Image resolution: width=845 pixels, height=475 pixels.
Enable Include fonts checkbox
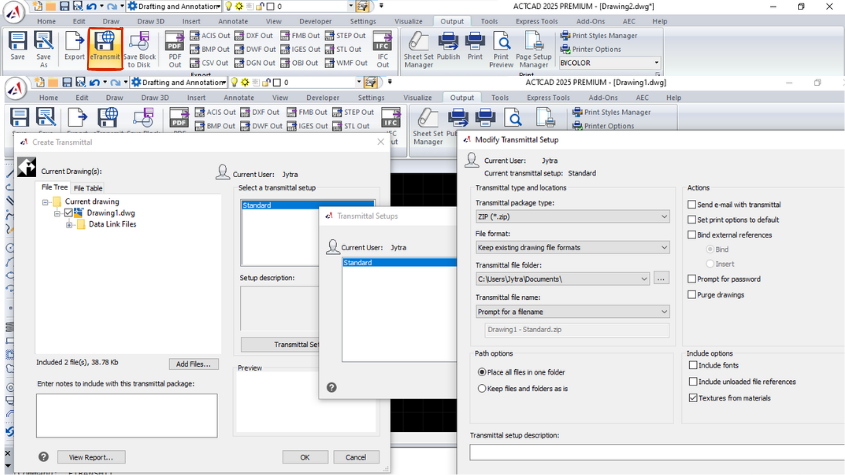[693, 366]
